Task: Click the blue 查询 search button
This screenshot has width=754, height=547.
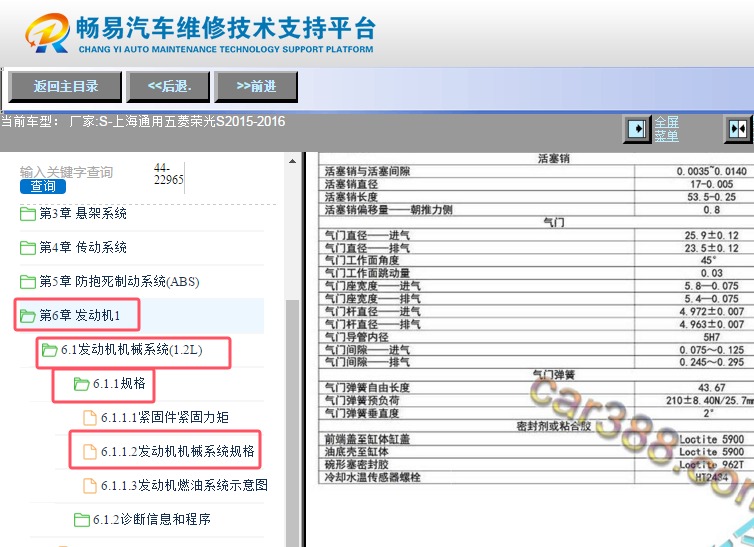Action: (x=43, y=186)
